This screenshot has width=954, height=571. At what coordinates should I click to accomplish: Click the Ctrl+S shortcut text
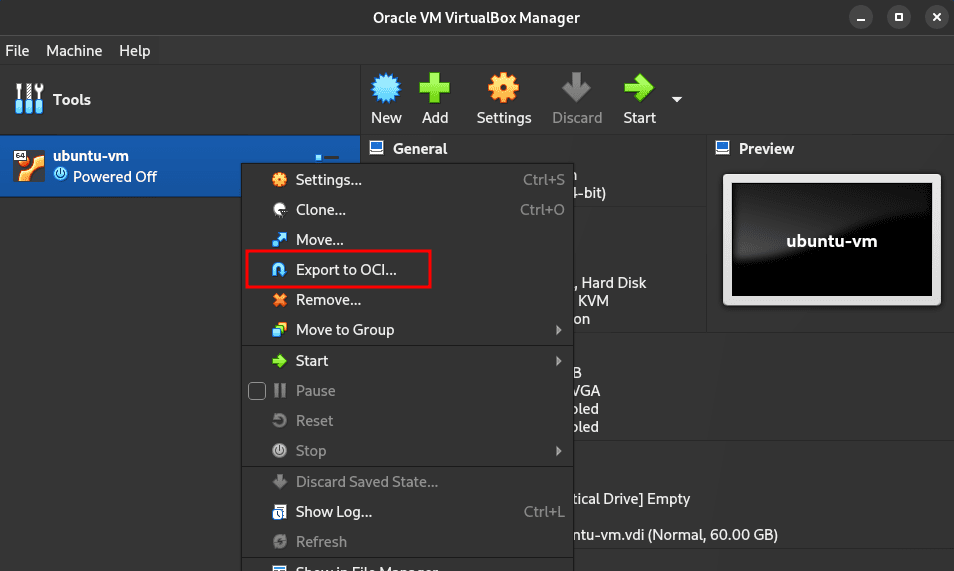[543, 180]
